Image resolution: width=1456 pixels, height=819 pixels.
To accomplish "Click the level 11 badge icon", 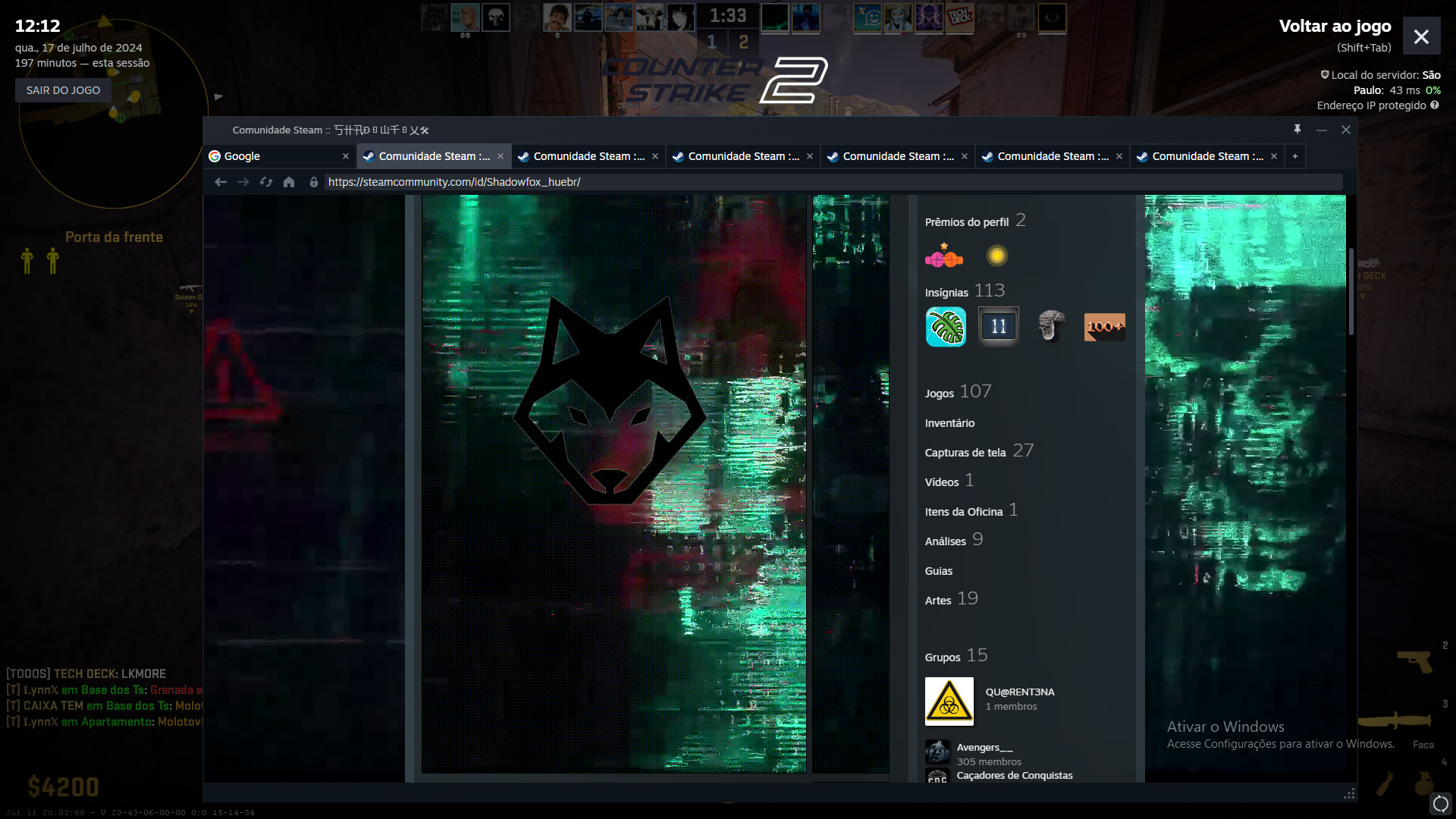I will (998, 327).
